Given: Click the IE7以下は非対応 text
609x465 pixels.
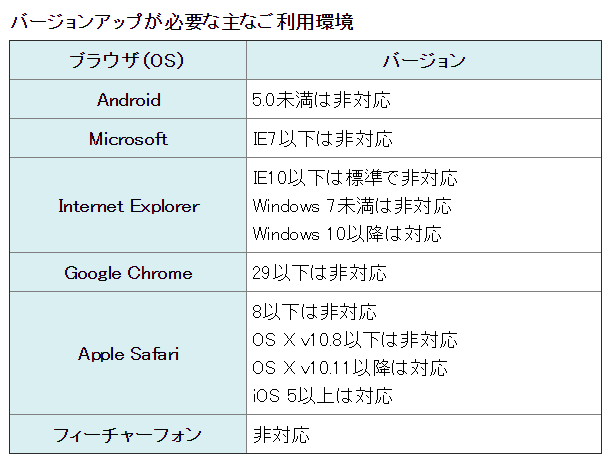Looking at the screenshot, I should pos(322,139).
